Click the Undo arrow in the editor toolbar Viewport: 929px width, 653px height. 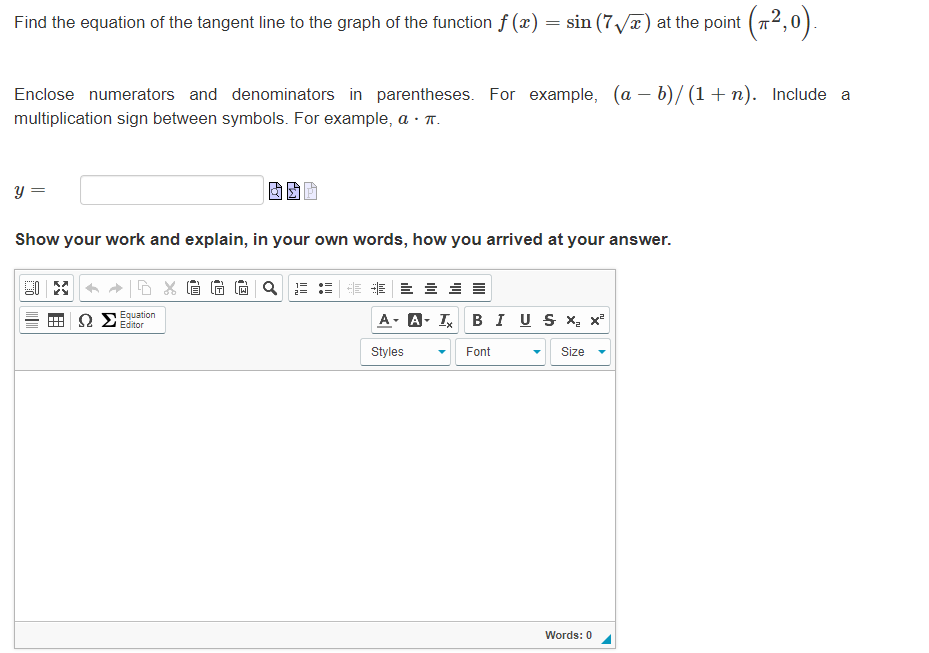[x=91, y=288]
